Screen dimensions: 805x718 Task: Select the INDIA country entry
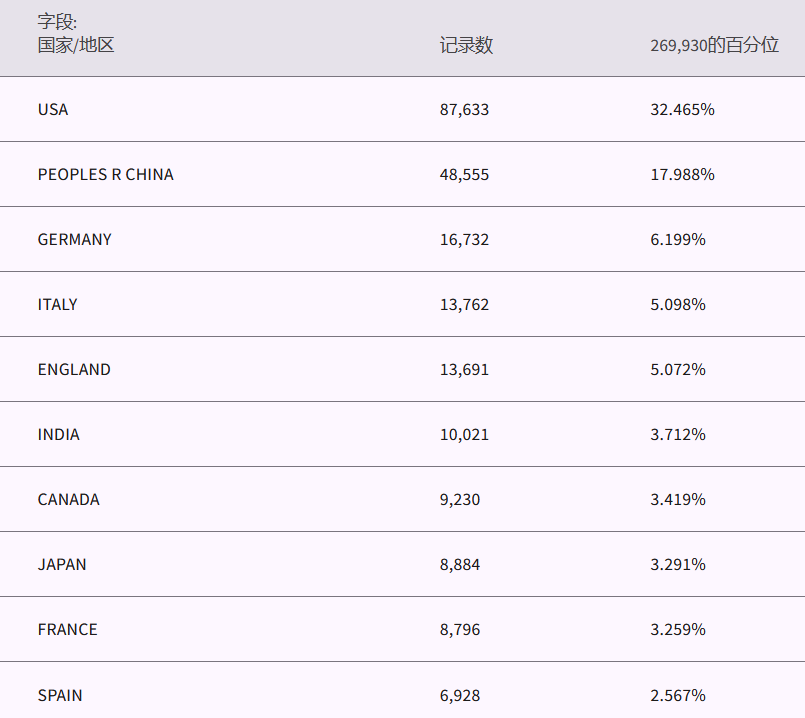58,434
